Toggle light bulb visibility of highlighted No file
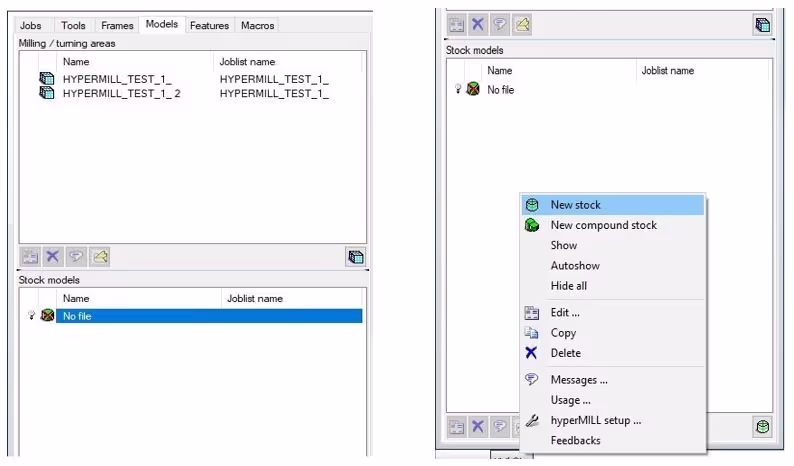794x466 pixels. 31,316
